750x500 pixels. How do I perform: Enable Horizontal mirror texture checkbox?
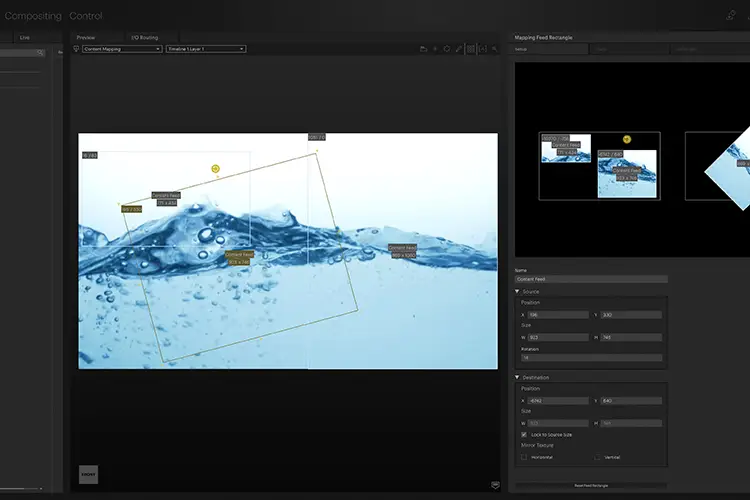coord(524,457)
